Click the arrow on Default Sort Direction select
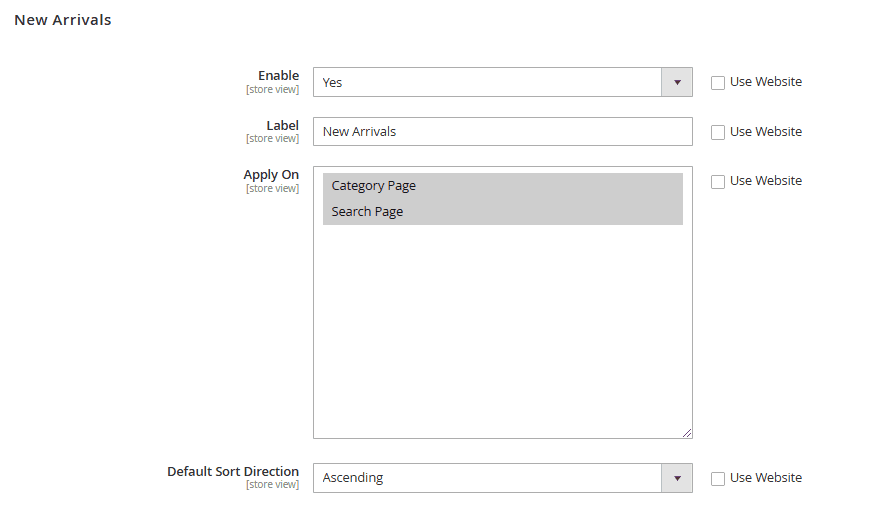Image resolution: width=873 pixels, height=506 pixels. [x=677, y=478]
